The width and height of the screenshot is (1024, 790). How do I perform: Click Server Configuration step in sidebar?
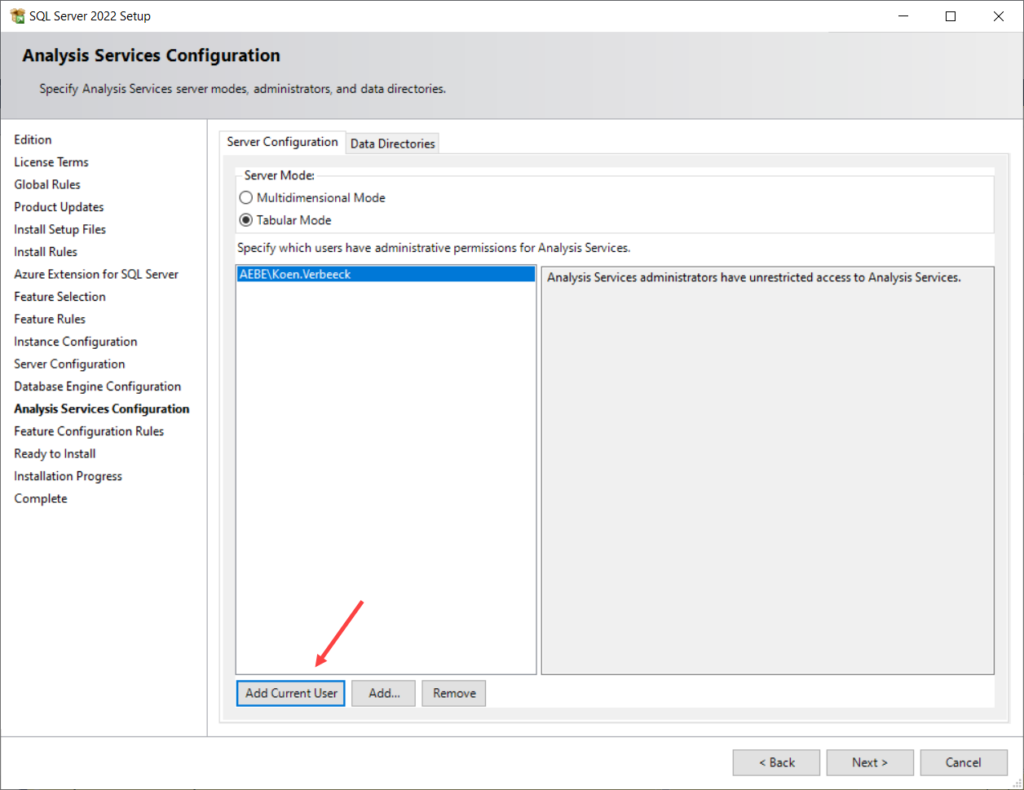pos(69,364)
